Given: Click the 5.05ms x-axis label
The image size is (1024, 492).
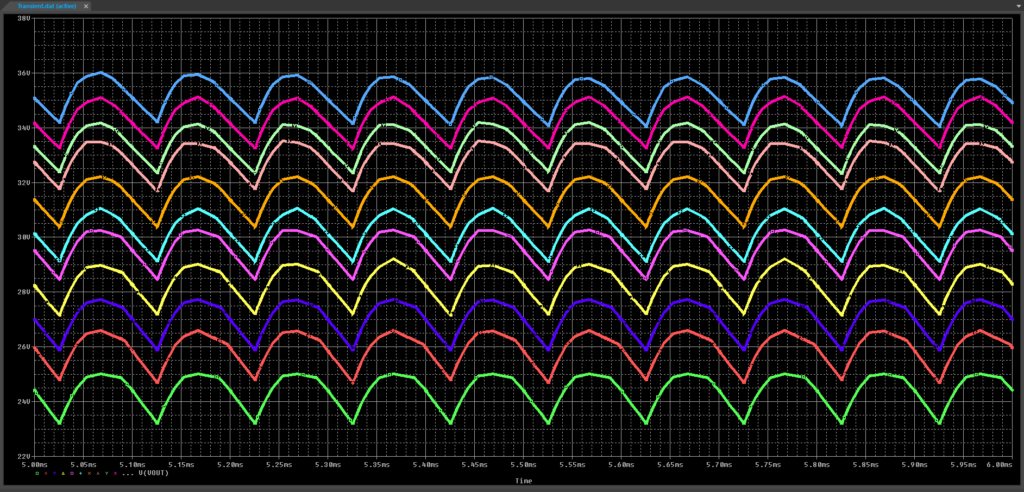Looking at the screenshot, I should (84, 465).
